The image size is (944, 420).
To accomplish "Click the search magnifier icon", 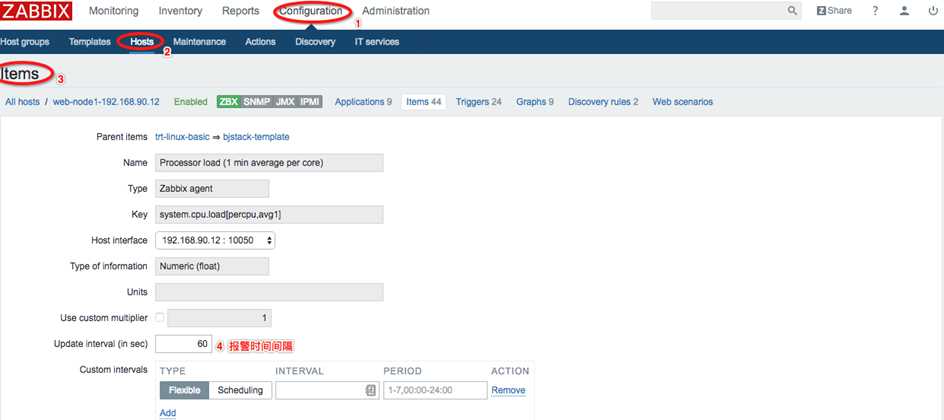I will tap(792, 11).
